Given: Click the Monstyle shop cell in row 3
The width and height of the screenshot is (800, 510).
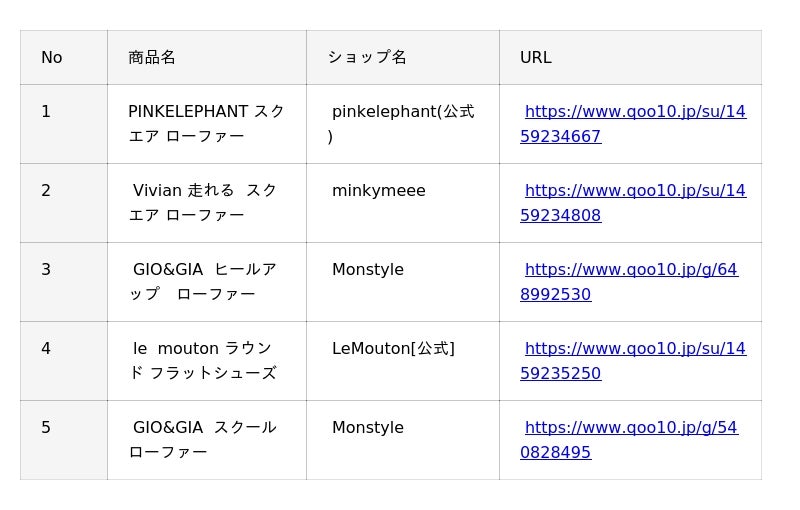Looking at the screenshot, I should (368, 270).
